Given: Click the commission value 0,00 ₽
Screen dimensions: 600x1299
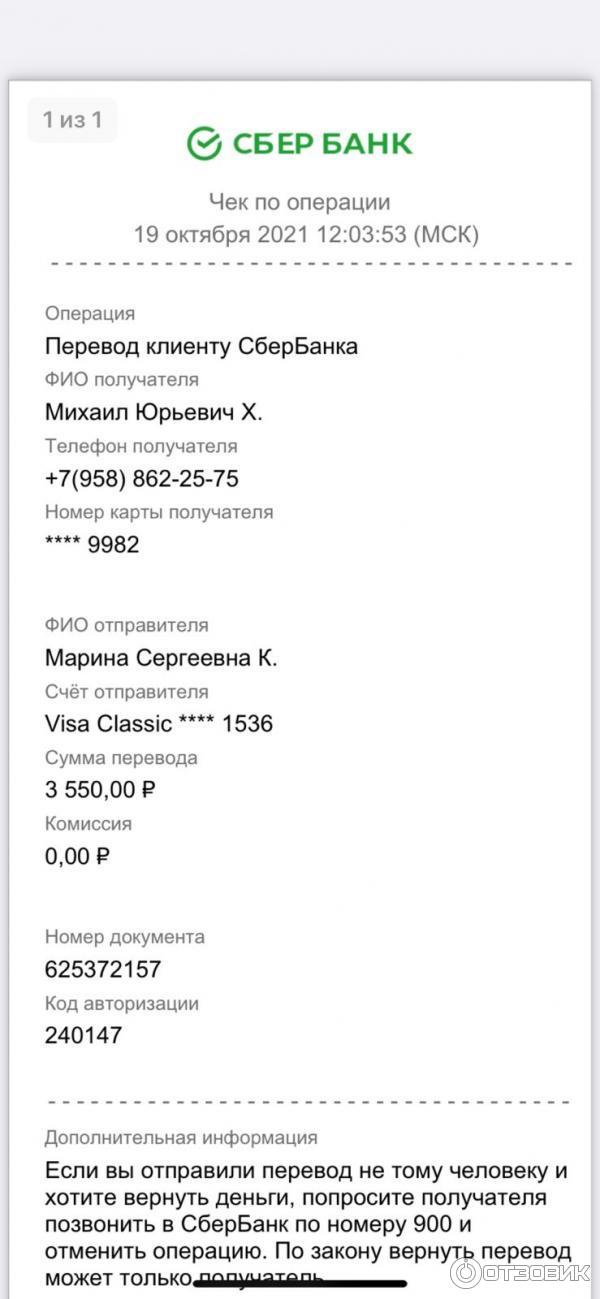Looking at the screenshot, I should [77, 856].
